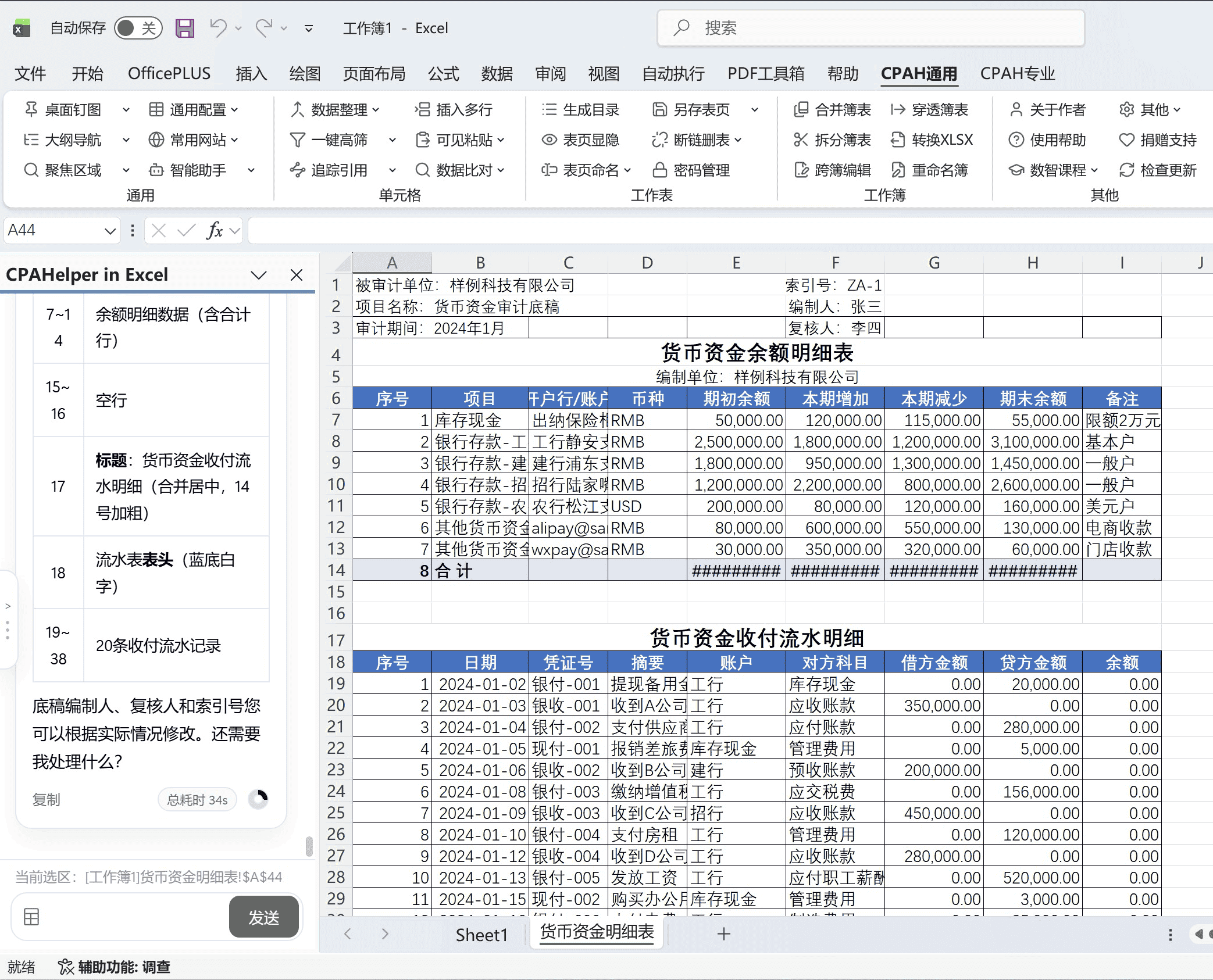Open the 数智课程 dropdown
The width and height of the screenshot is (1213, 980).
[1053, 170]
